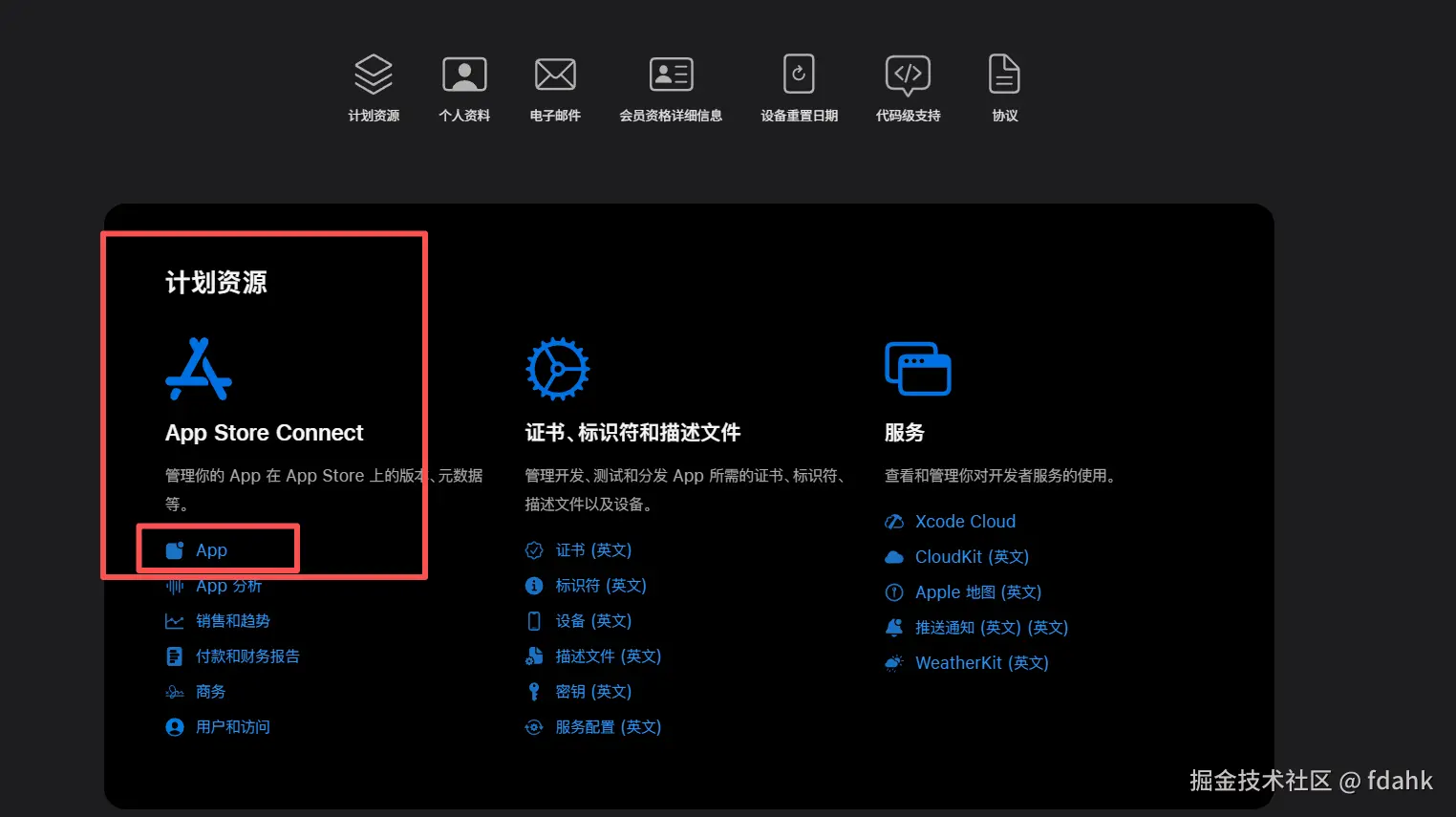Open the 商务 link
The width and height of the screenshot is (1456, 817).
coord(210,692)
